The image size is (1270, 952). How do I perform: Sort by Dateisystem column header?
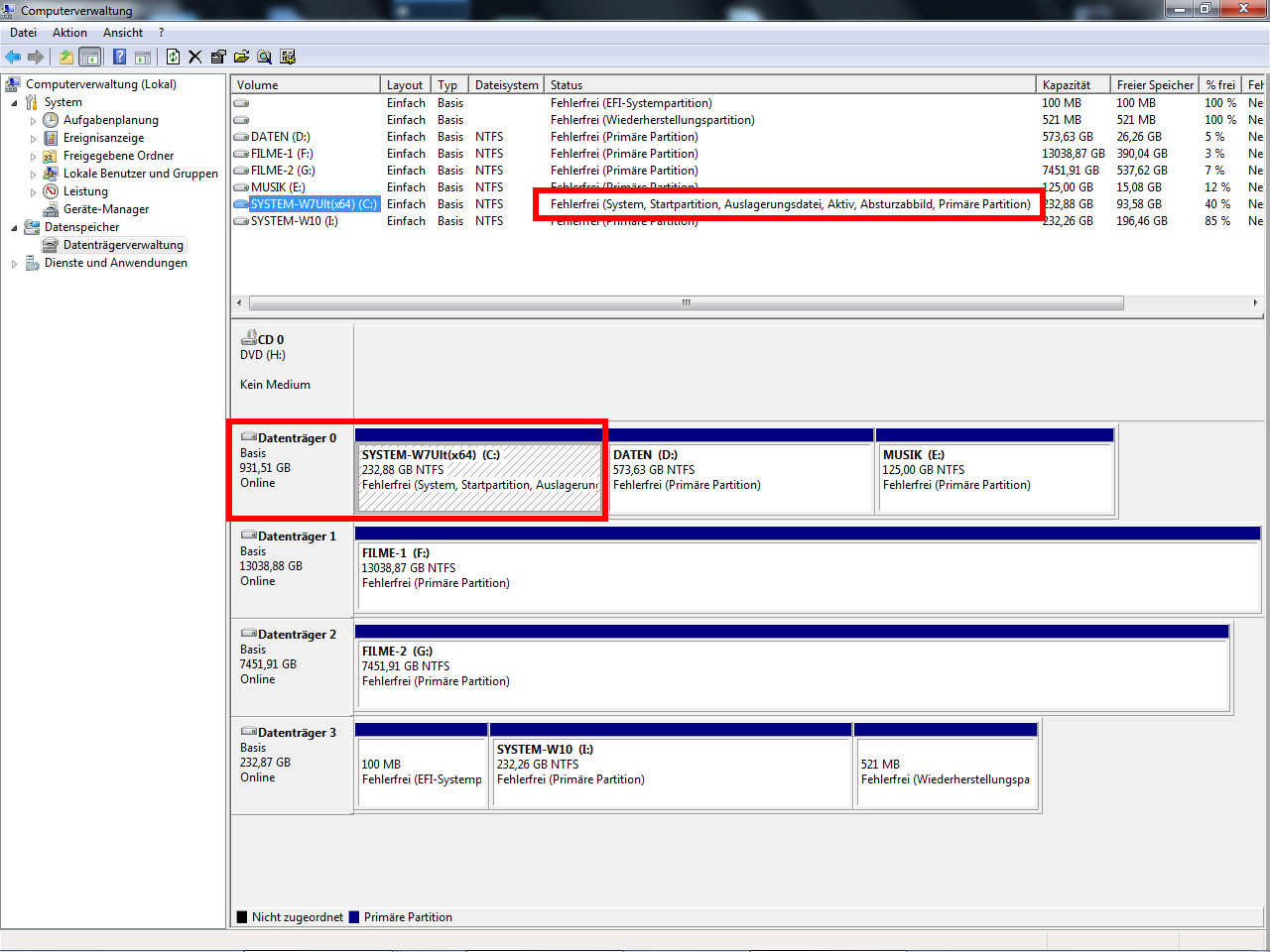(507, 85)
